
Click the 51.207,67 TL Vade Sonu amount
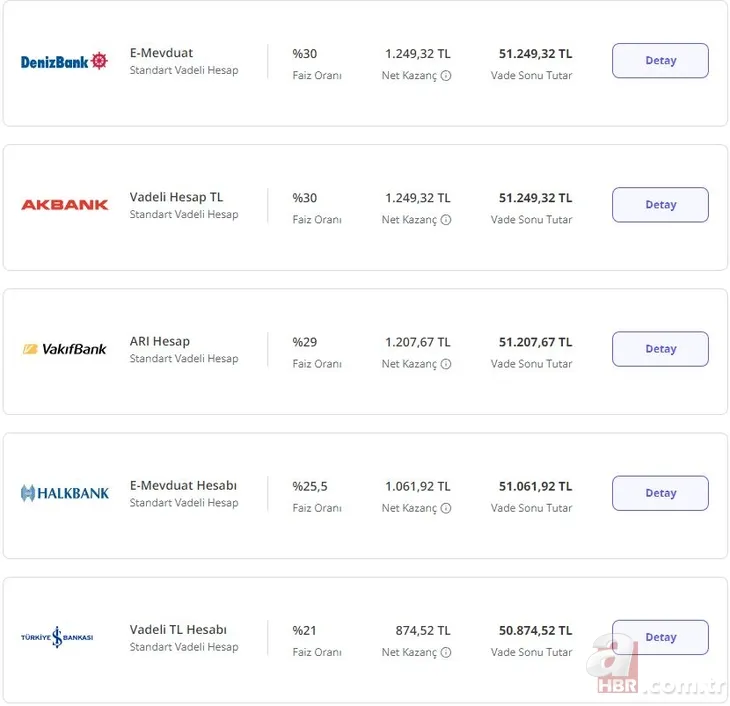coord(535,342)
